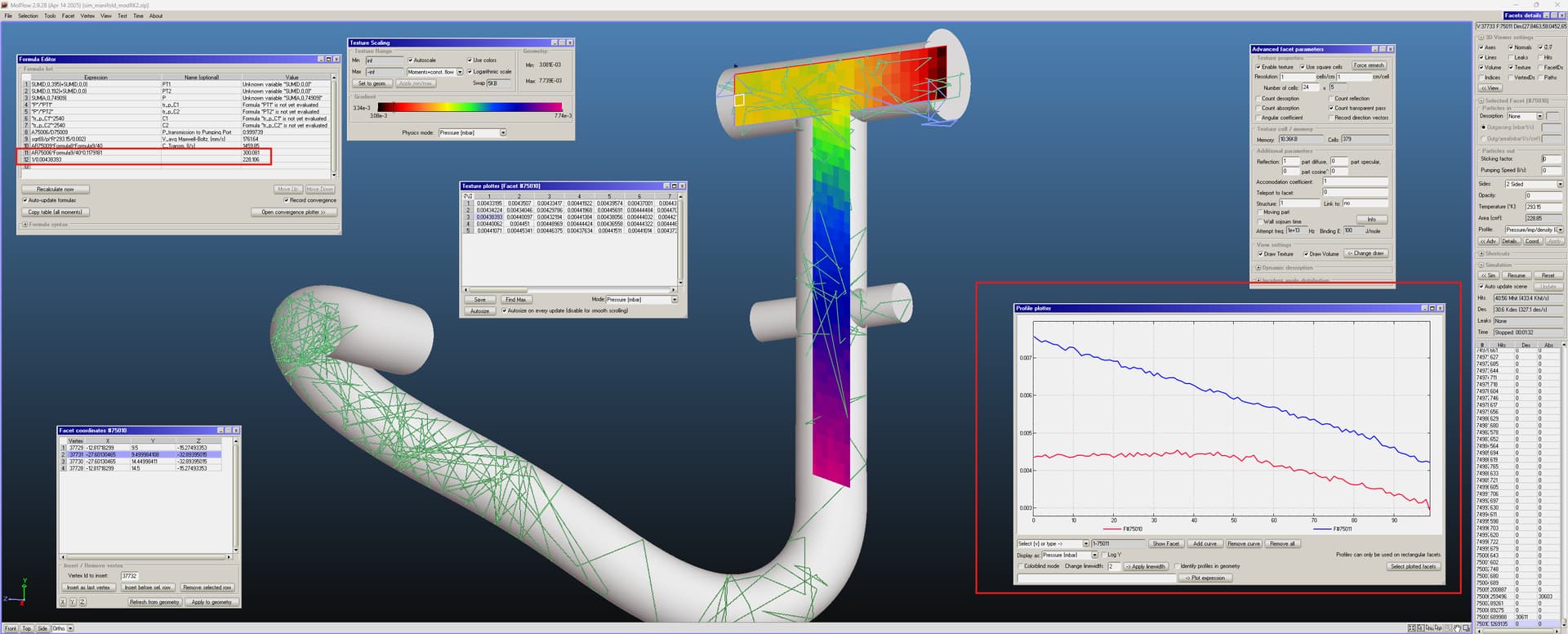
Task: Click the Z axis button in Facet coordinates
Action: click(82, 602)
